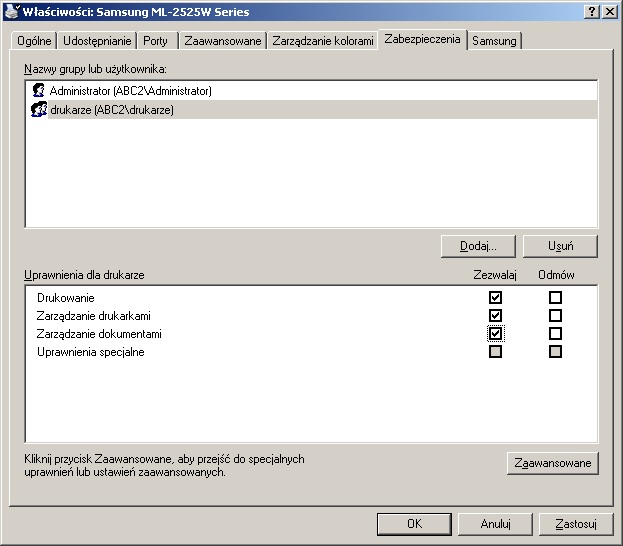Open the Udostępnianie tab
The height and width of the screenshot is (546, 623).
point(97,41)
